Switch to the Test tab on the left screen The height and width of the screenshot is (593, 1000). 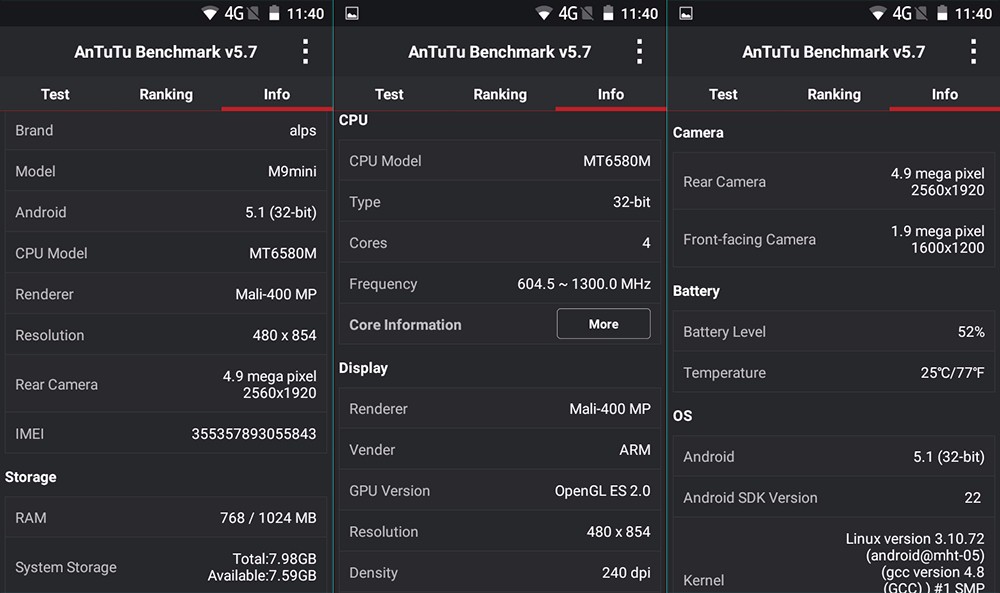coord(55,94)
